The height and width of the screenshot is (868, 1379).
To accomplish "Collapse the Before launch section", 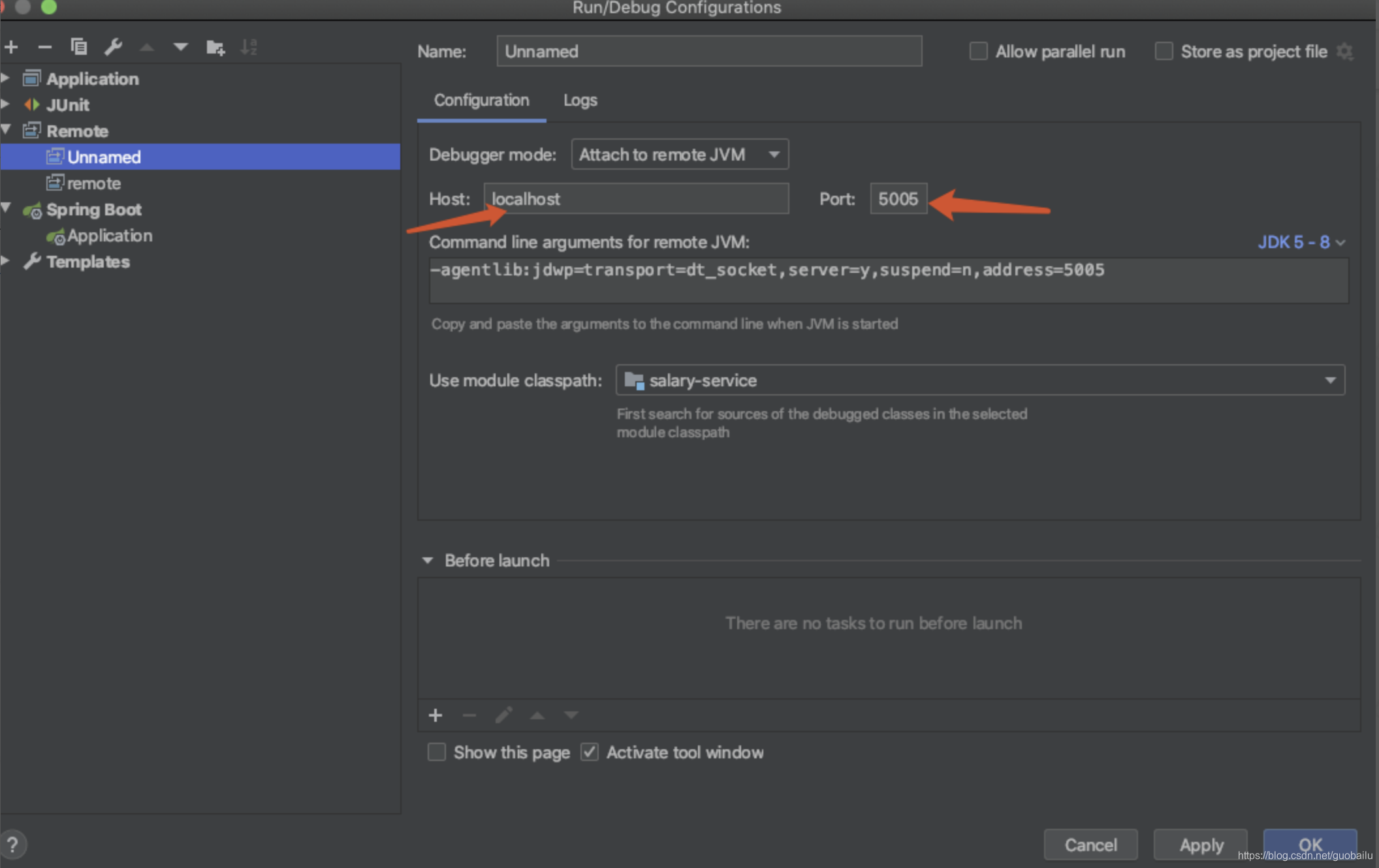I will [428, 561].
